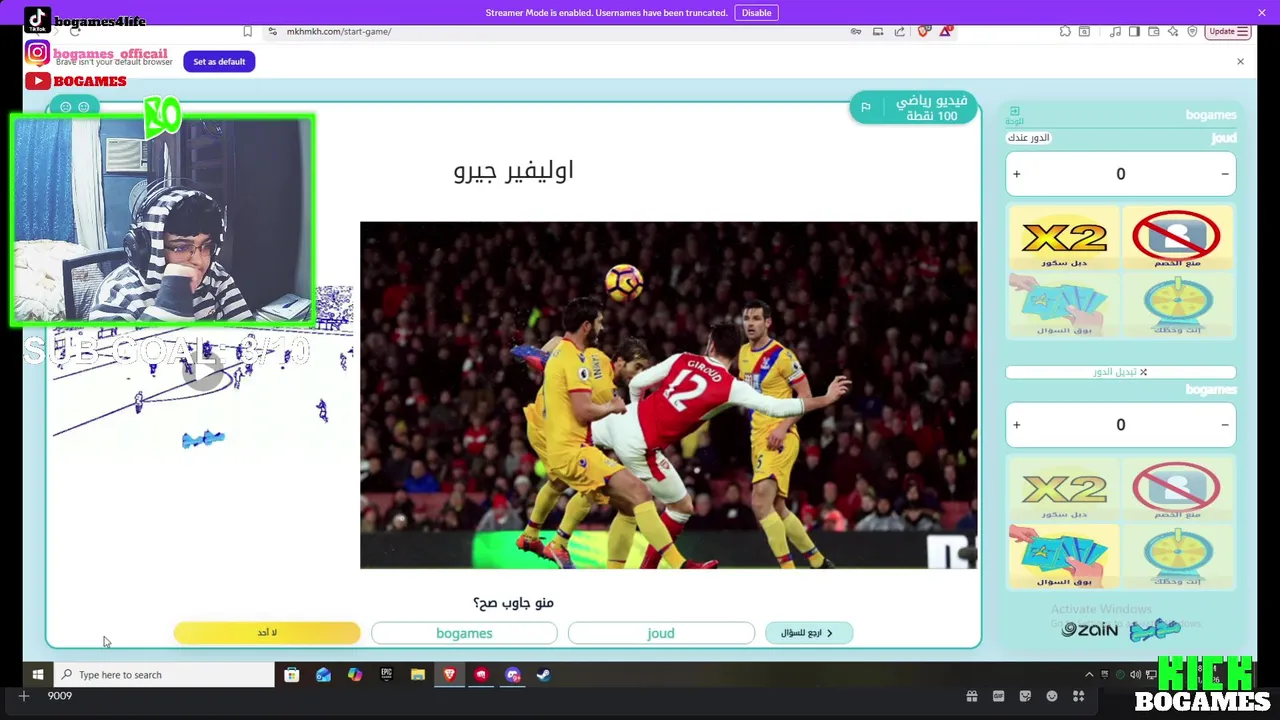Open the Brave Shields lion icon

[923, 31]
